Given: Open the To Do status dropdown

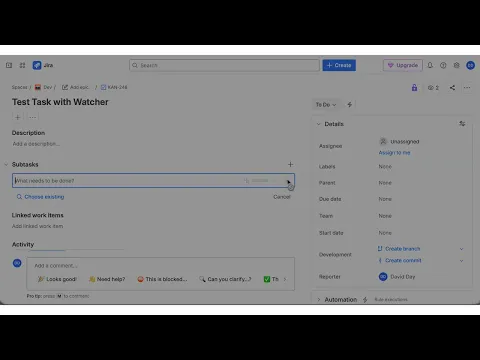Looking at the screenshot, I should pyautogui.click(x=326, y=105).
